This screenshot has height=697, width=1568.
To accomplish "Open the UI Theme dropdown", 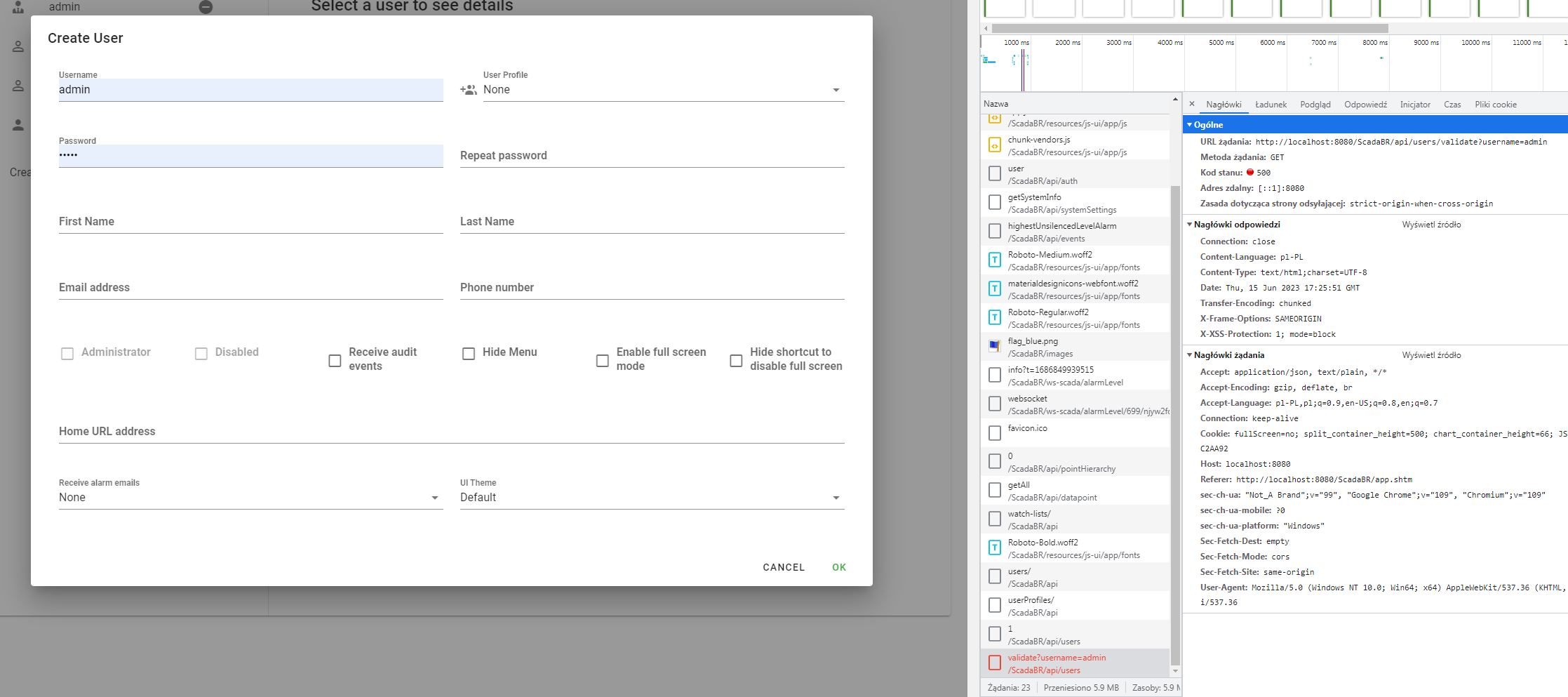I will pos(835,497).
